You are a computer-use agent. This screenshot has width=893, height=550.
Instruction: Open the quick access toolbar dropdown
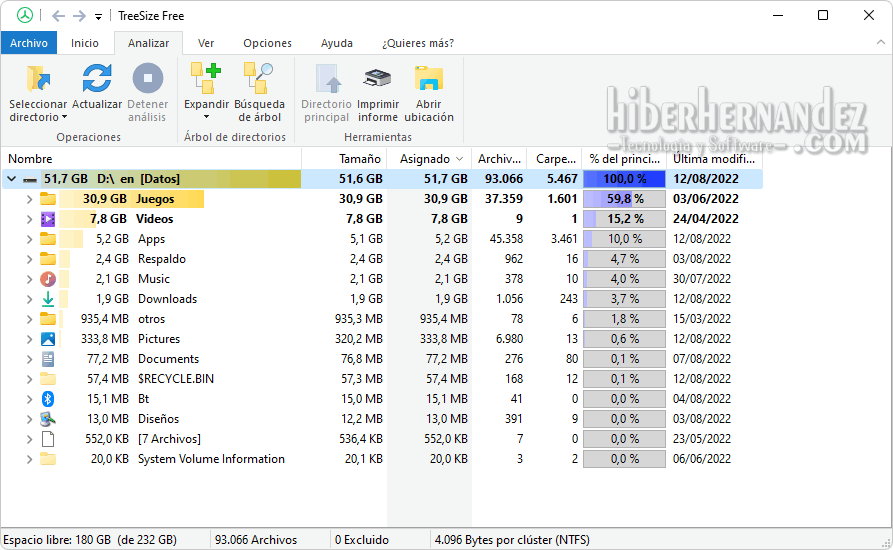[99, 17]
